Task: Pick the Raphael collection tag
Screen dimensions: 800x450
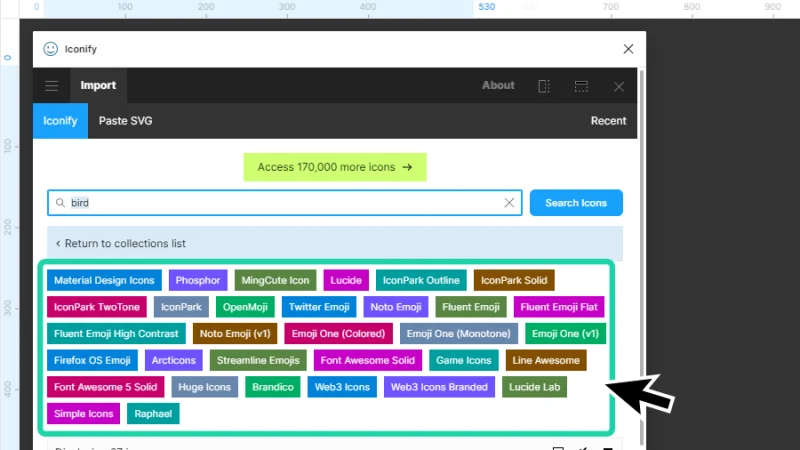Action: [x=153, y=413]
